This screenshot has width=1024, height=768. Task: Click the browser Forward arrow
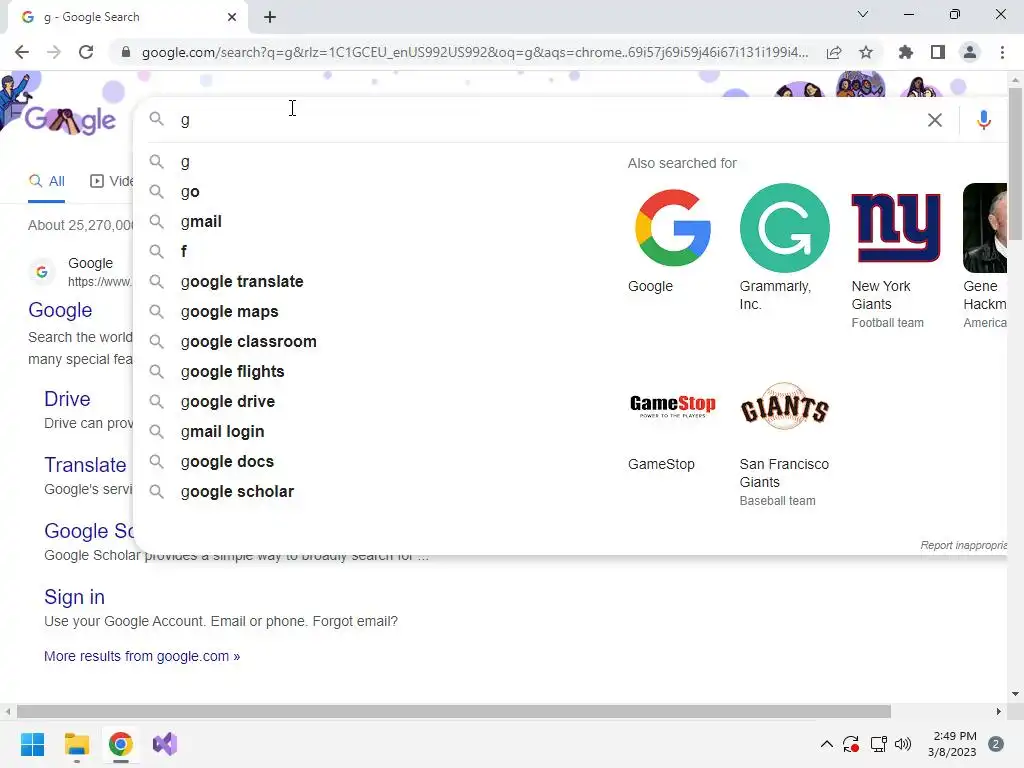tap(54, 52)
